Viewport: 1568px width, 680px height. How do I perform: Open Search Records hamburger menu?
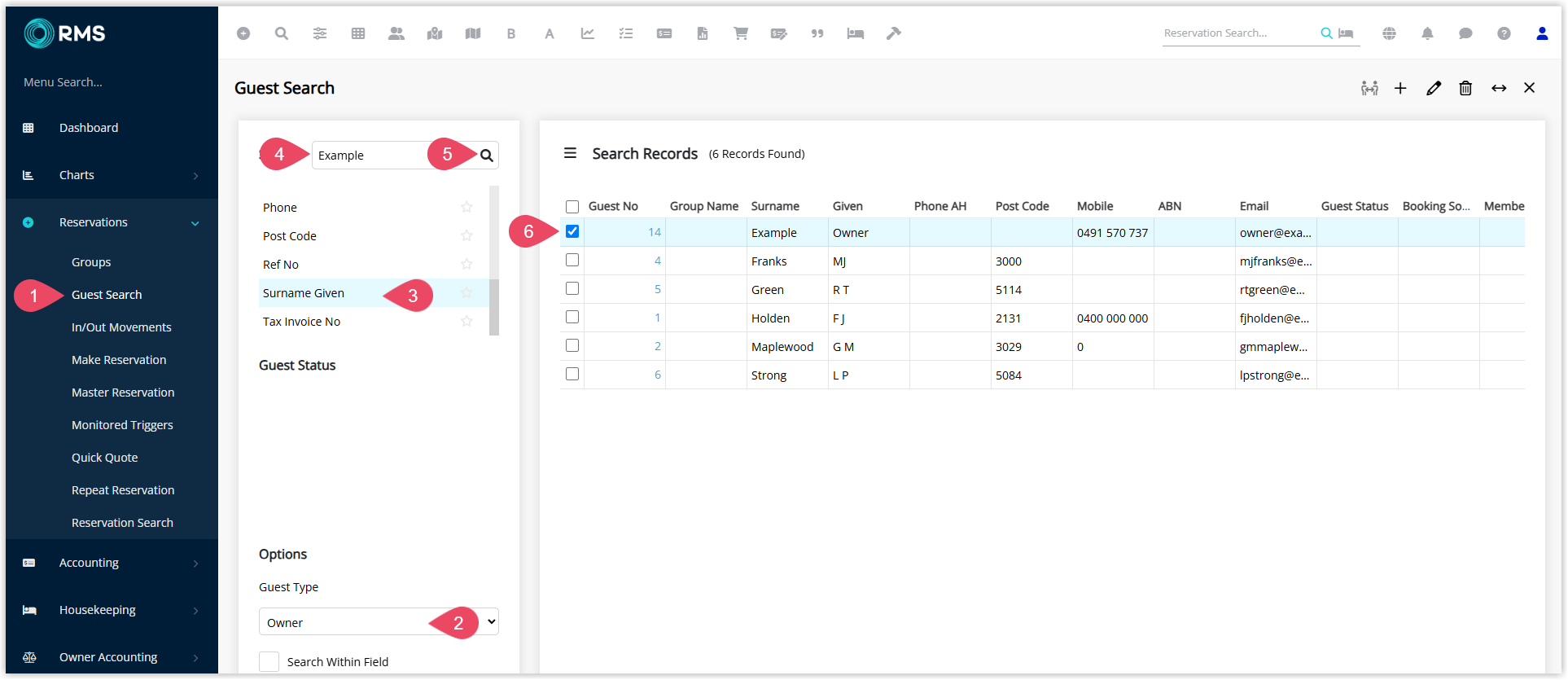tap(571, 153)
